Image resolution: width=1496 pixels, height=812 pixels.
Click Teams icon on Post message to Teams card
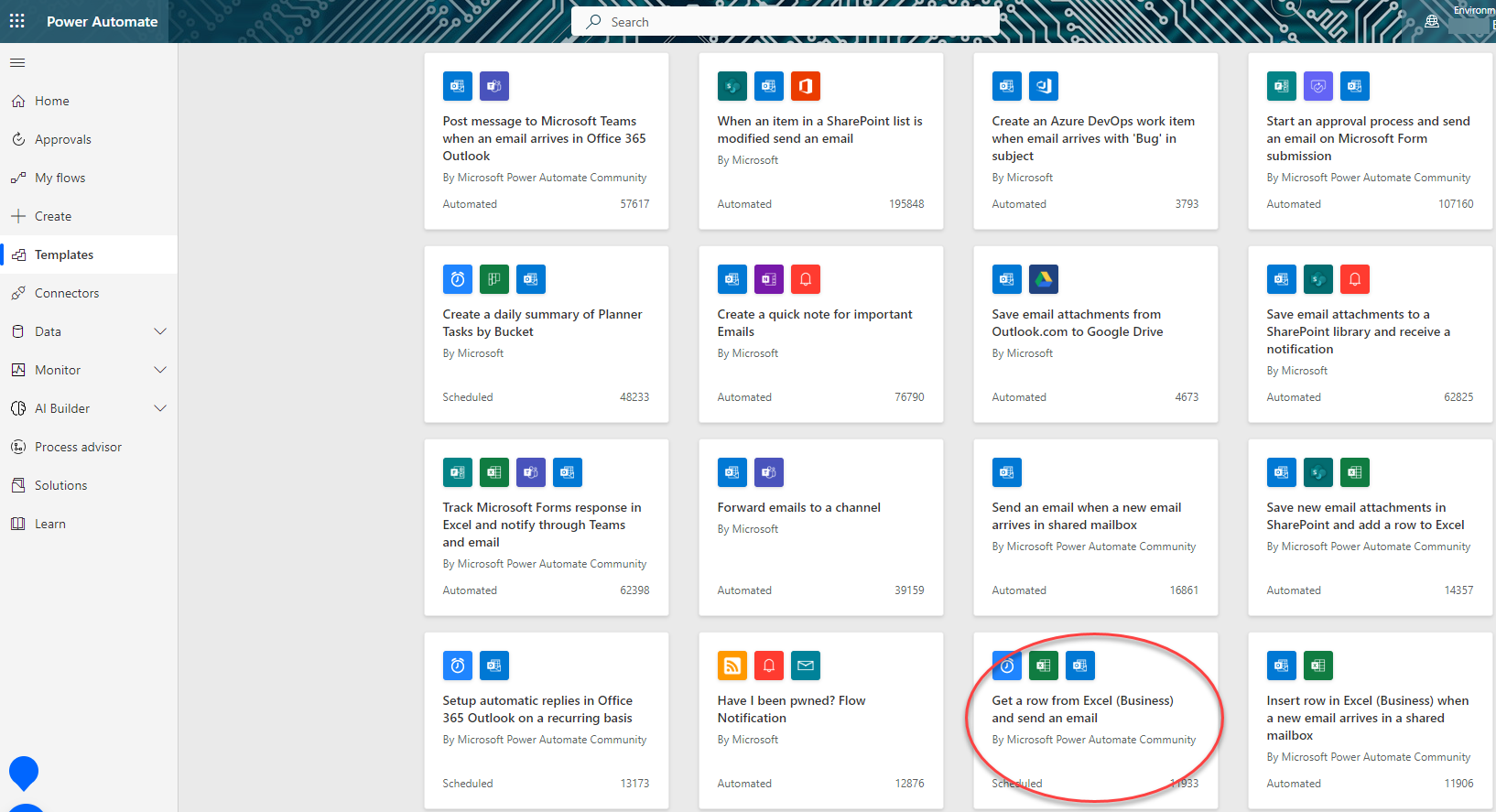[494, 86]
